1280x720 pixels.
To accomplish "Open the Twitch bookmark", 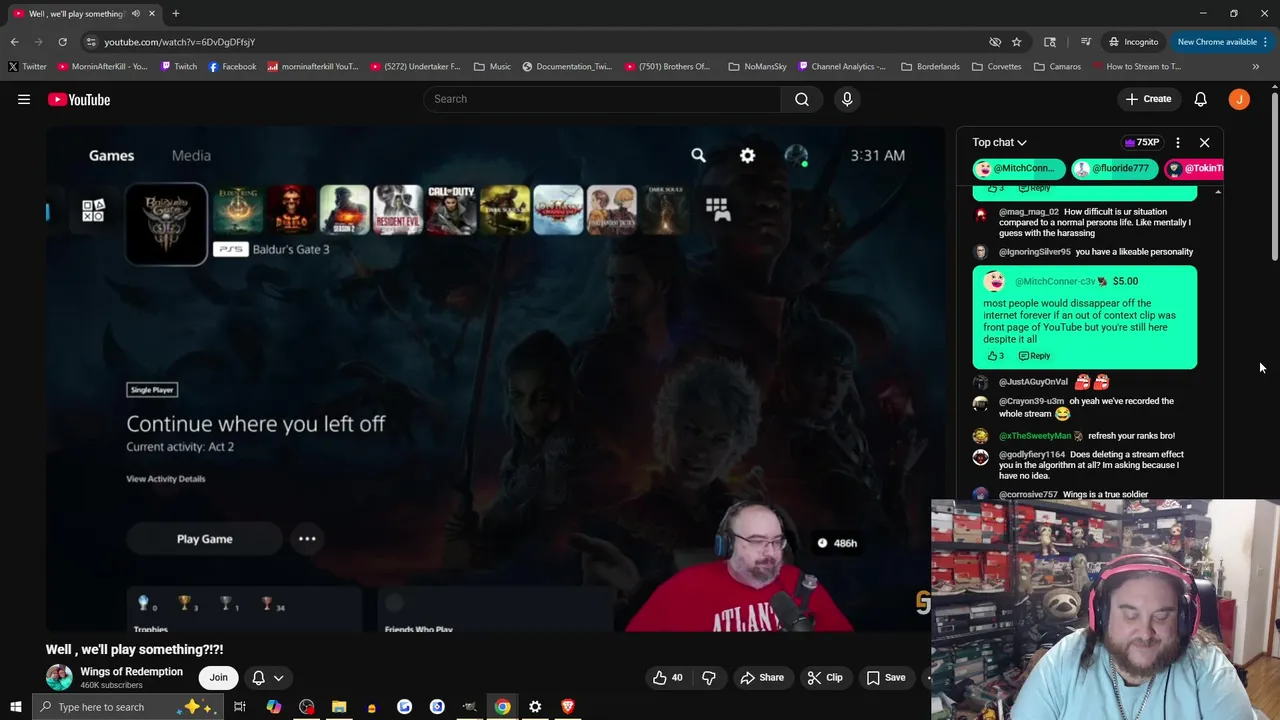I will point(179,67).
